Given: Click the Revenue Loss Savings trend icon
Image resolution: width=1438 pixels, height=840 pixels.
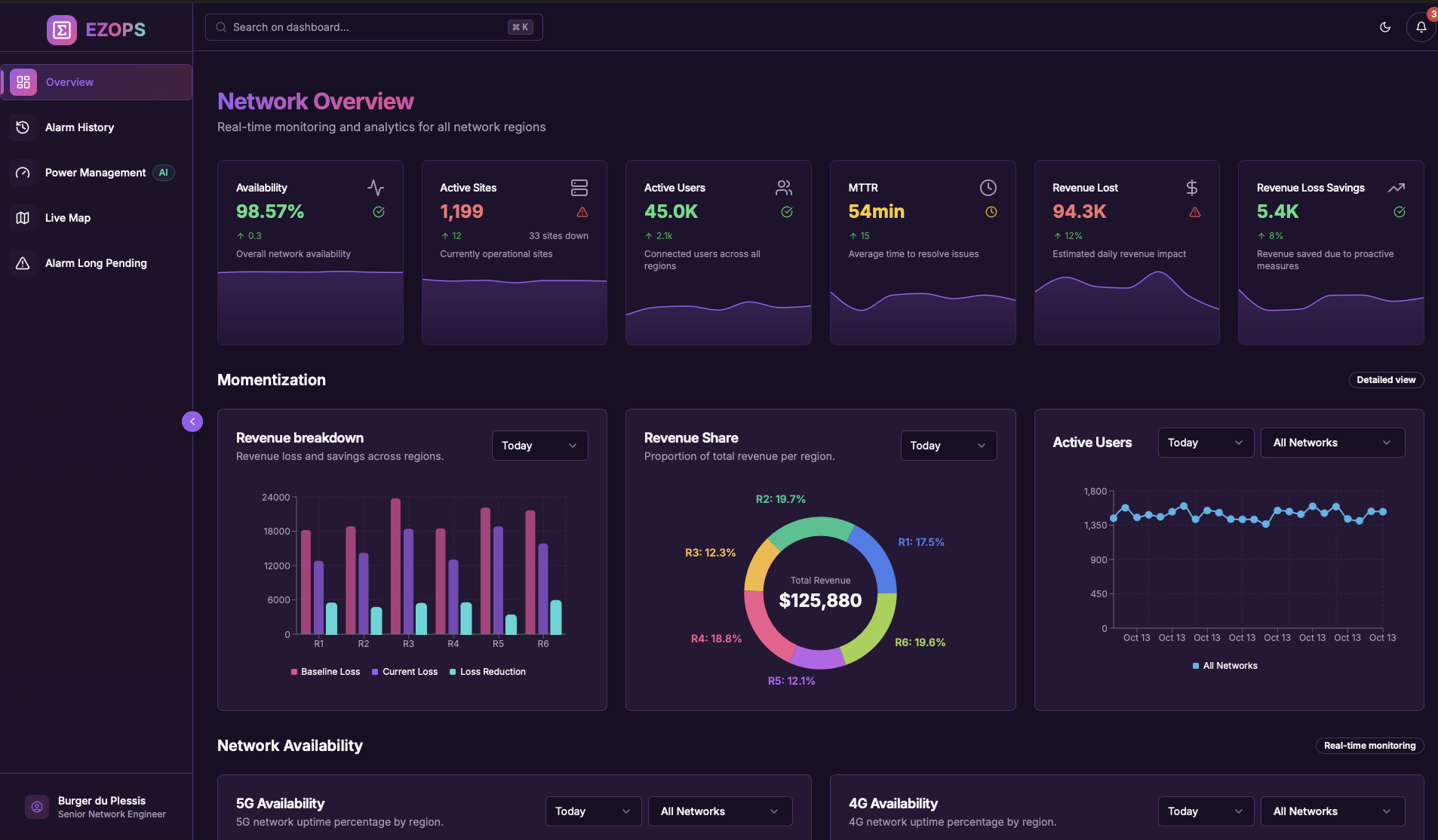Looking at the screenshot, I should tap(1397, 187).
